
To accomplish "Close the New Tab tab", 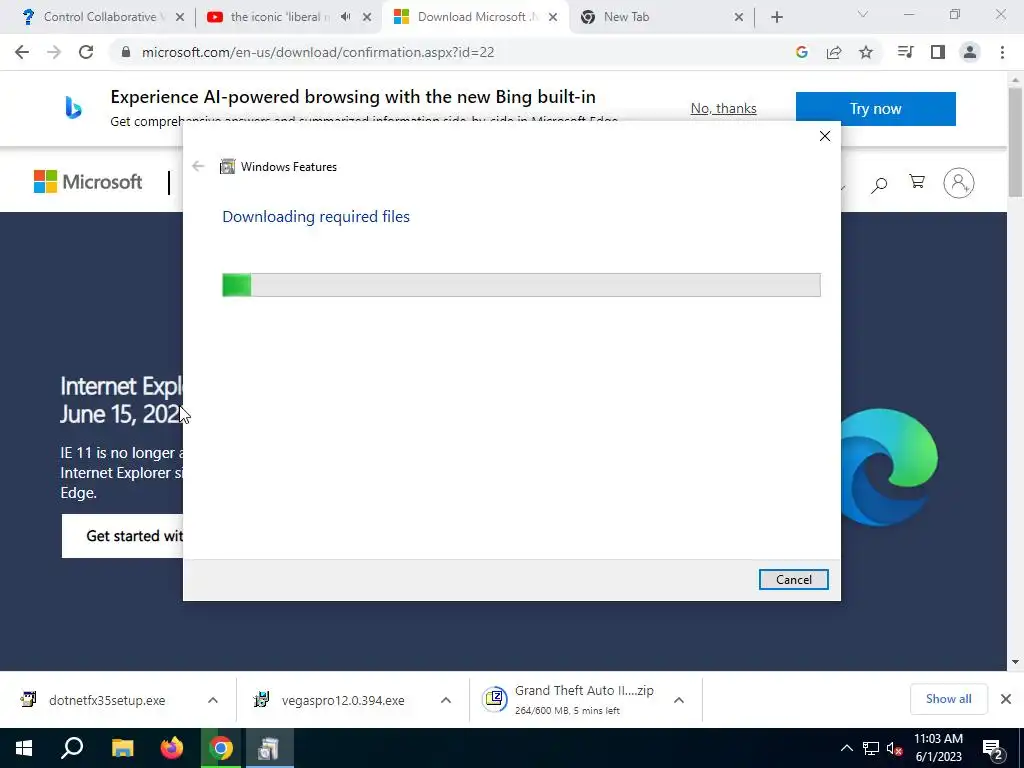I will (x=739, y=17).
